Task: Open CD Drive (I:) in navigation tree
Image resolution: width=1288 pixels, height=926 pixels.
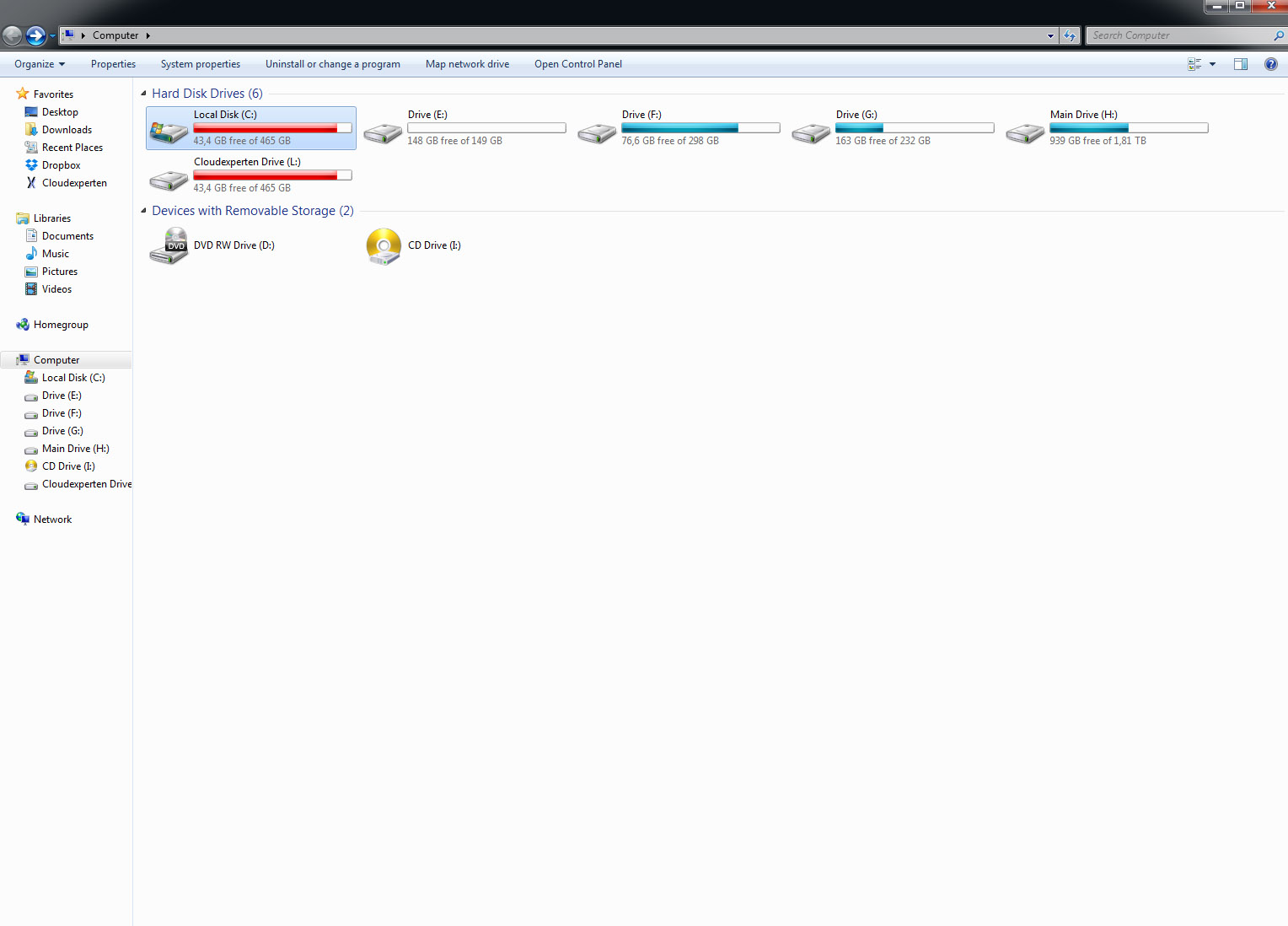Action: pos(68,466)
